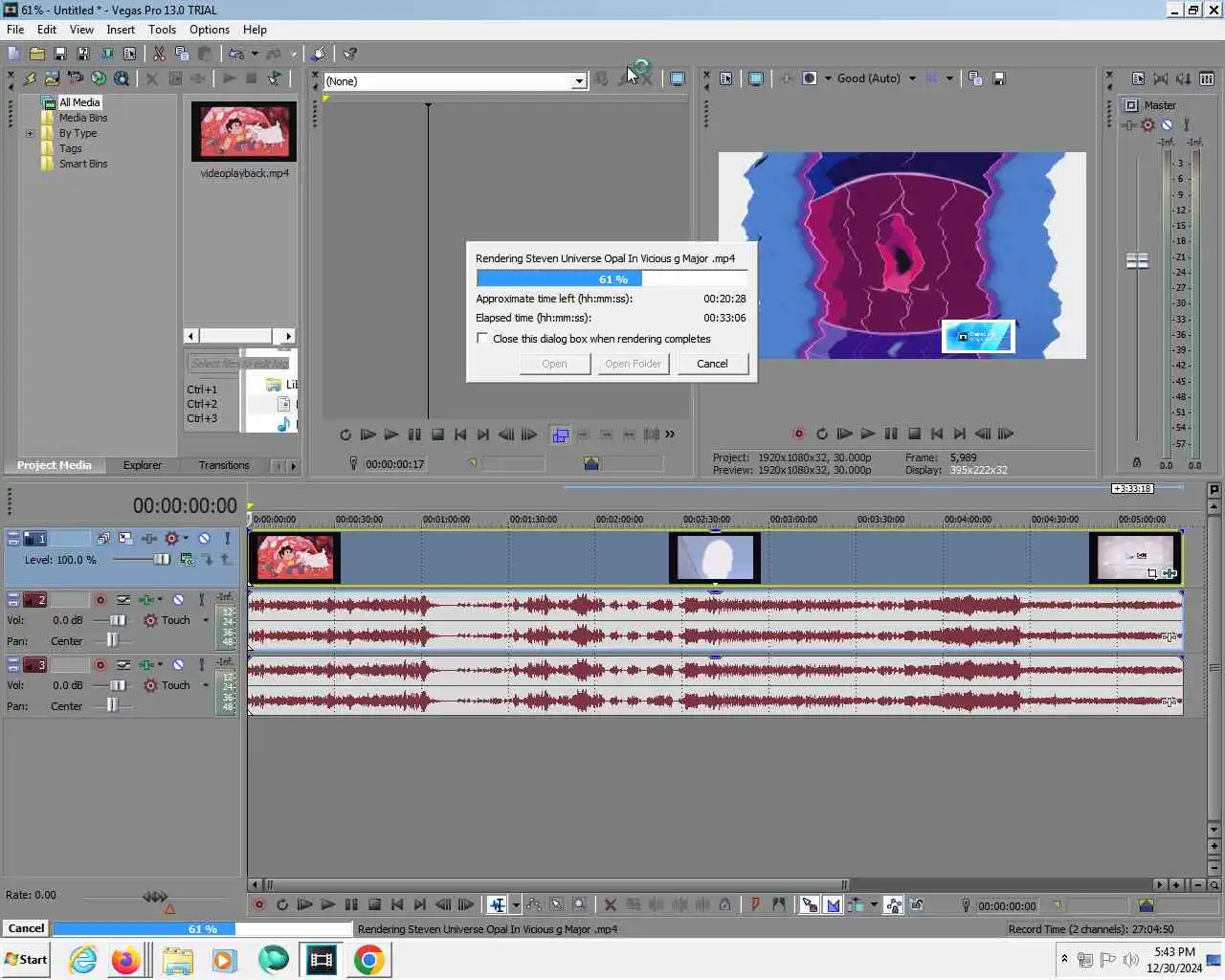The image size is (1225, 980).
Task: Click the Dim Output icon in Master bus
Action: pyautogui.click(x=1183, y=78)
